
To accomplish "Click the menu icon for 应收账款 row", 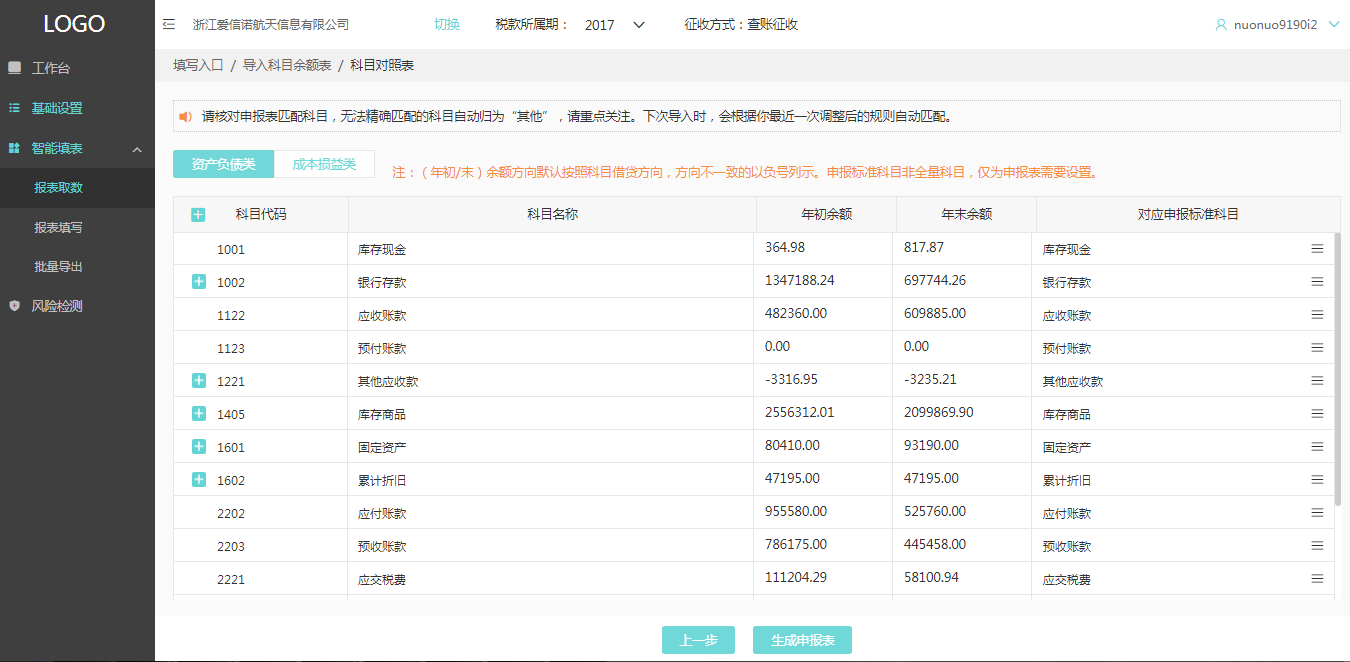I will pos(1317,315).
